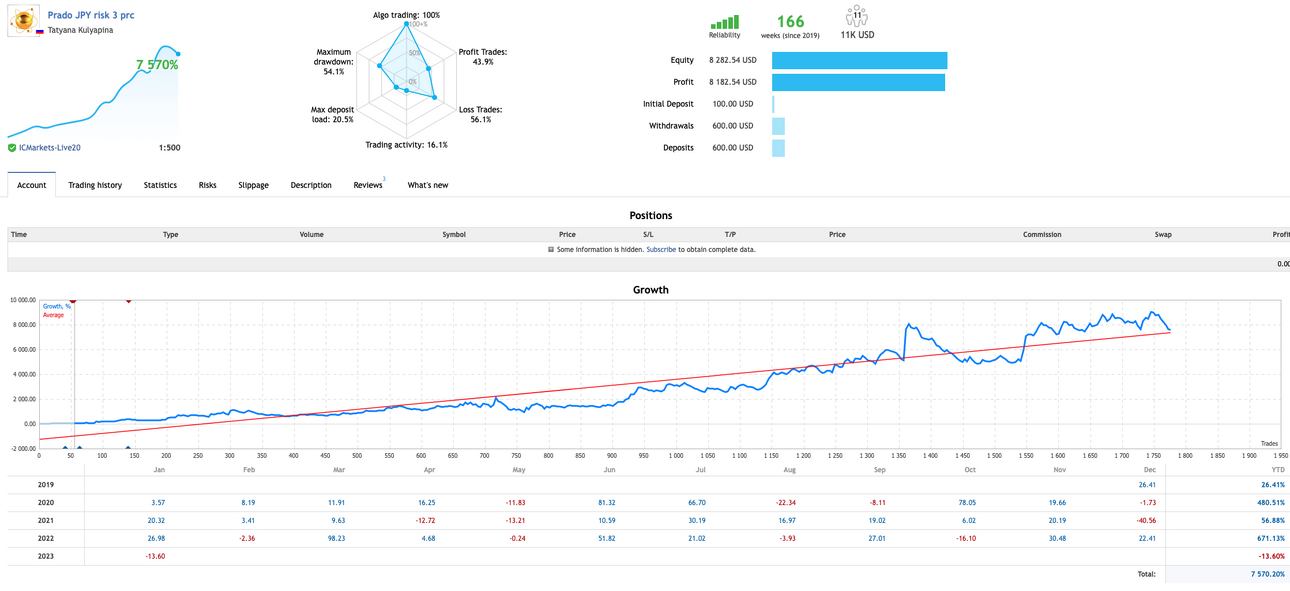The width and height of the screenshot is (1290, 591).
Task: Open the Reviews tab
Action: pyautogui.click(x=368, y=185)
